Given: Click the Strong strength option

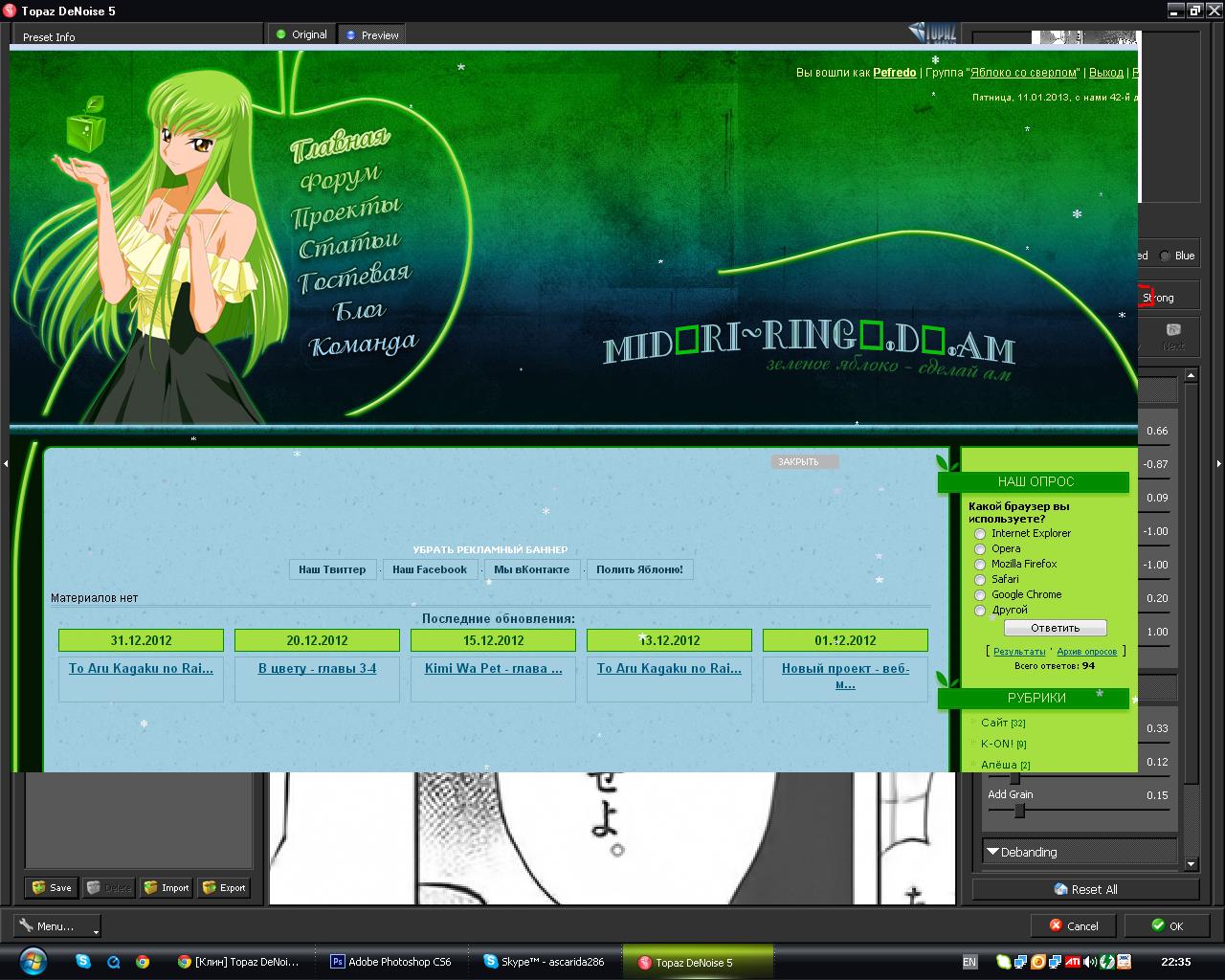Looking at the screenshot, I should tap(1158, 298).
